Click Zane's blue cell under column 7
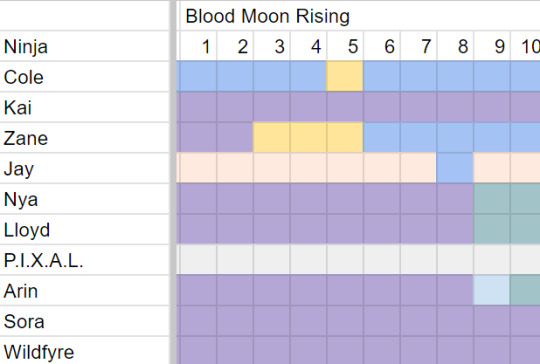The height and width of the screenshot is (364, 540). pyautogui.click(x=418, y=137)
